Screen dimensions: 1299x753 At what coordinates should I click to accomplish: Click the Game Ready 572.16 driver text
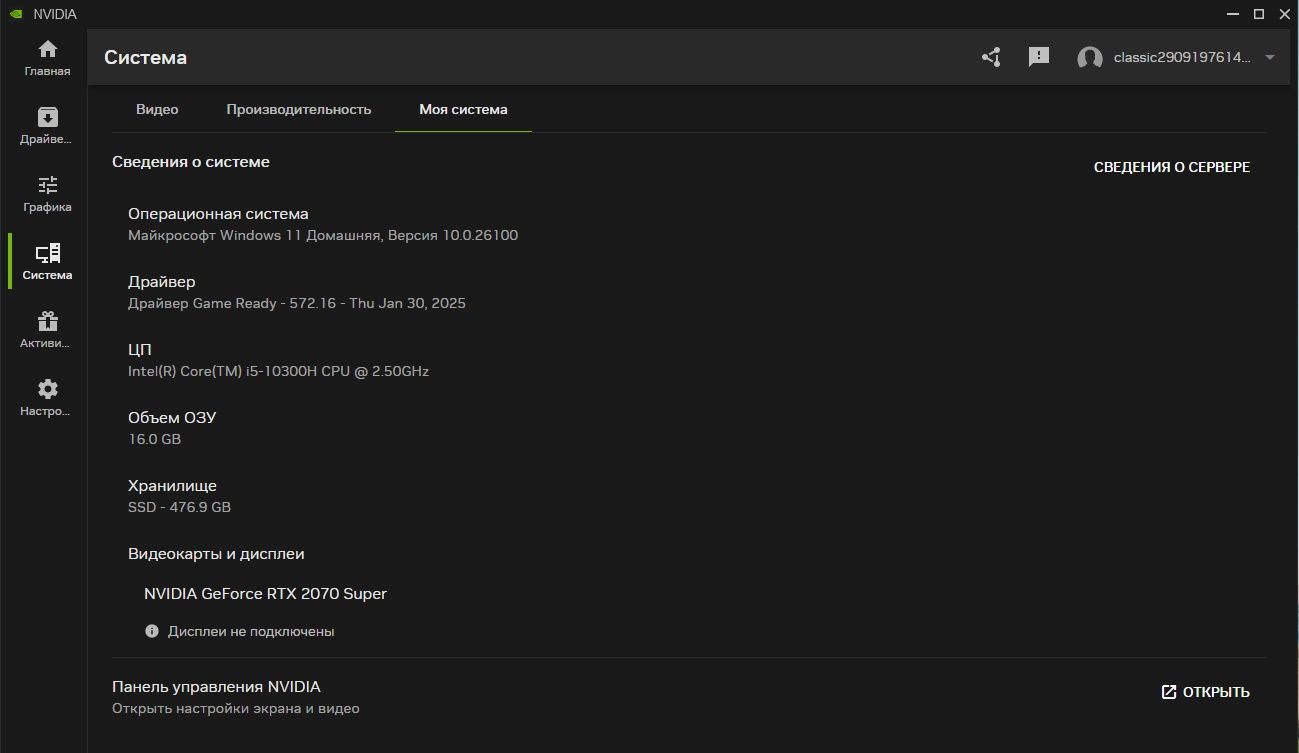tap(297, 303)
